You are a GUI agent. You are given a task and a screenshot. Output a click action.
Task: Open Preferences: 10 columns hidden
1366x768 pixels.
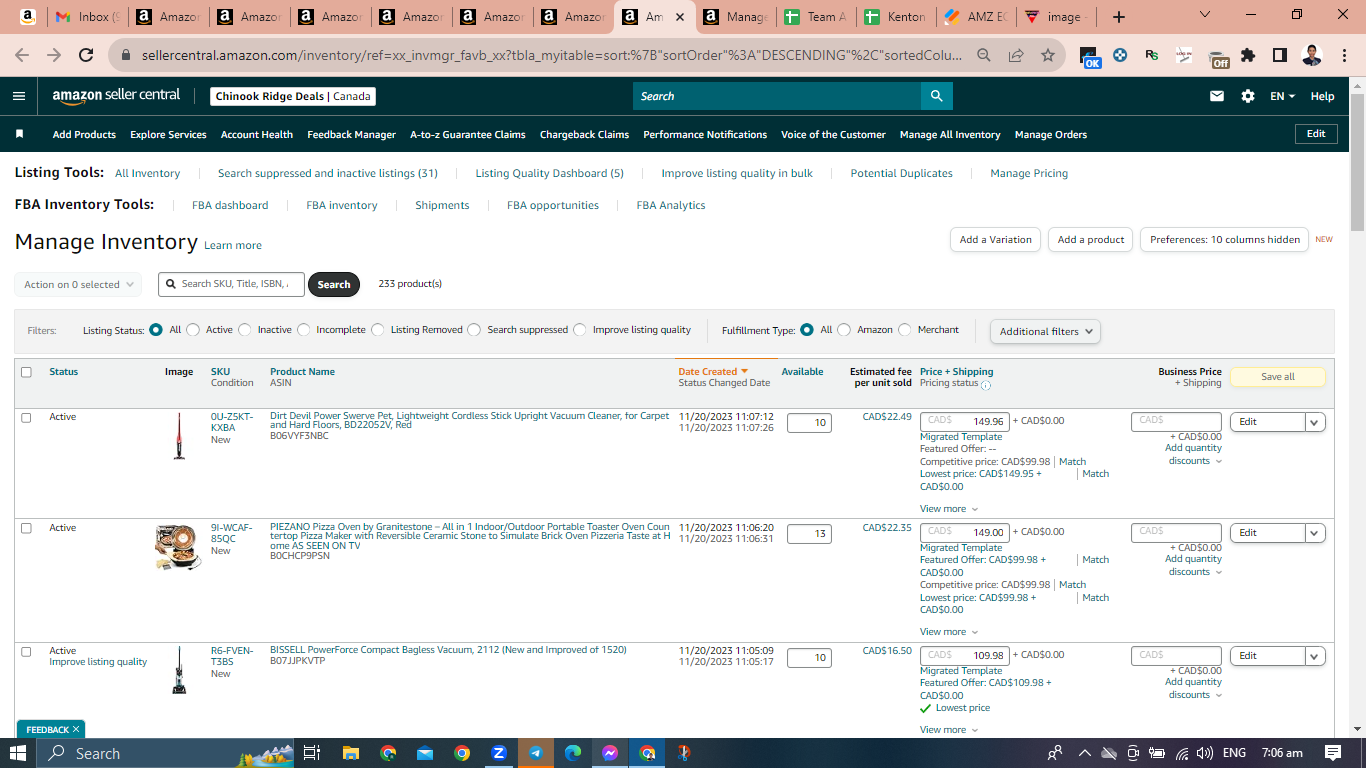click(1225, 240)
